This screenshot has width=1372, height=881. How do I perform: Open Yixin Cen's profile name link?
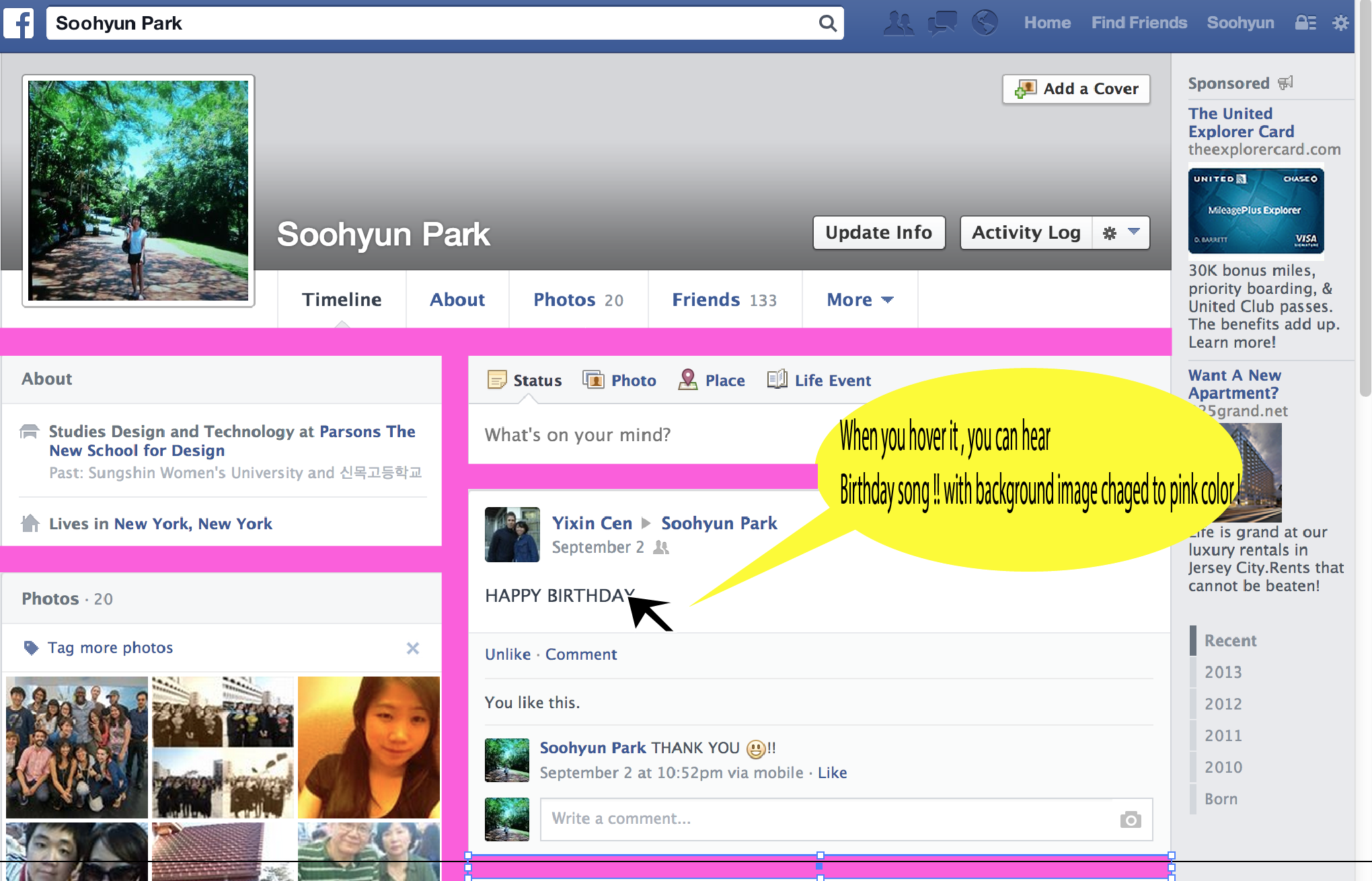tap(593, 523)
